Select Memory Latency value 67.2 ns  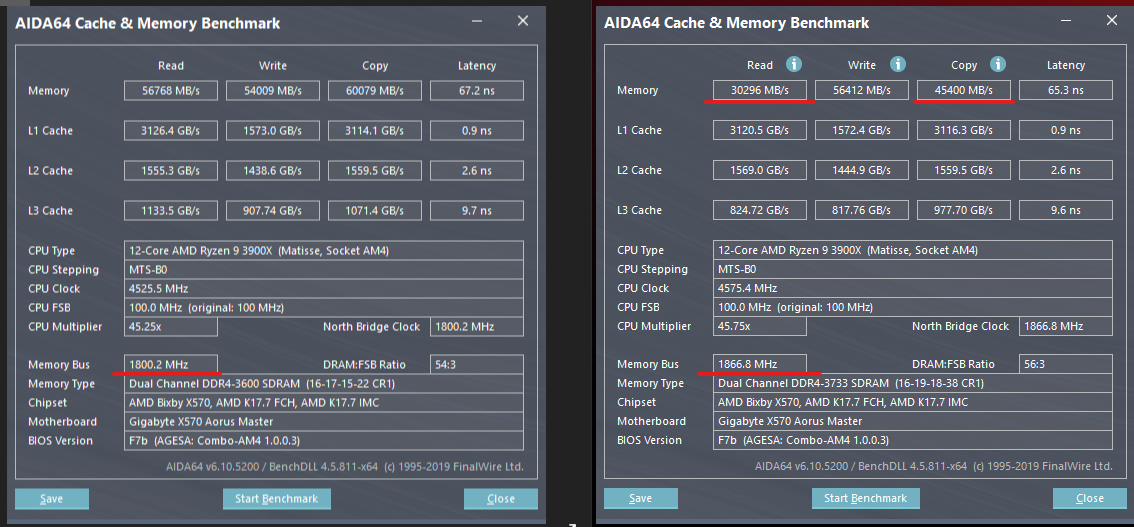pos(477,91)
